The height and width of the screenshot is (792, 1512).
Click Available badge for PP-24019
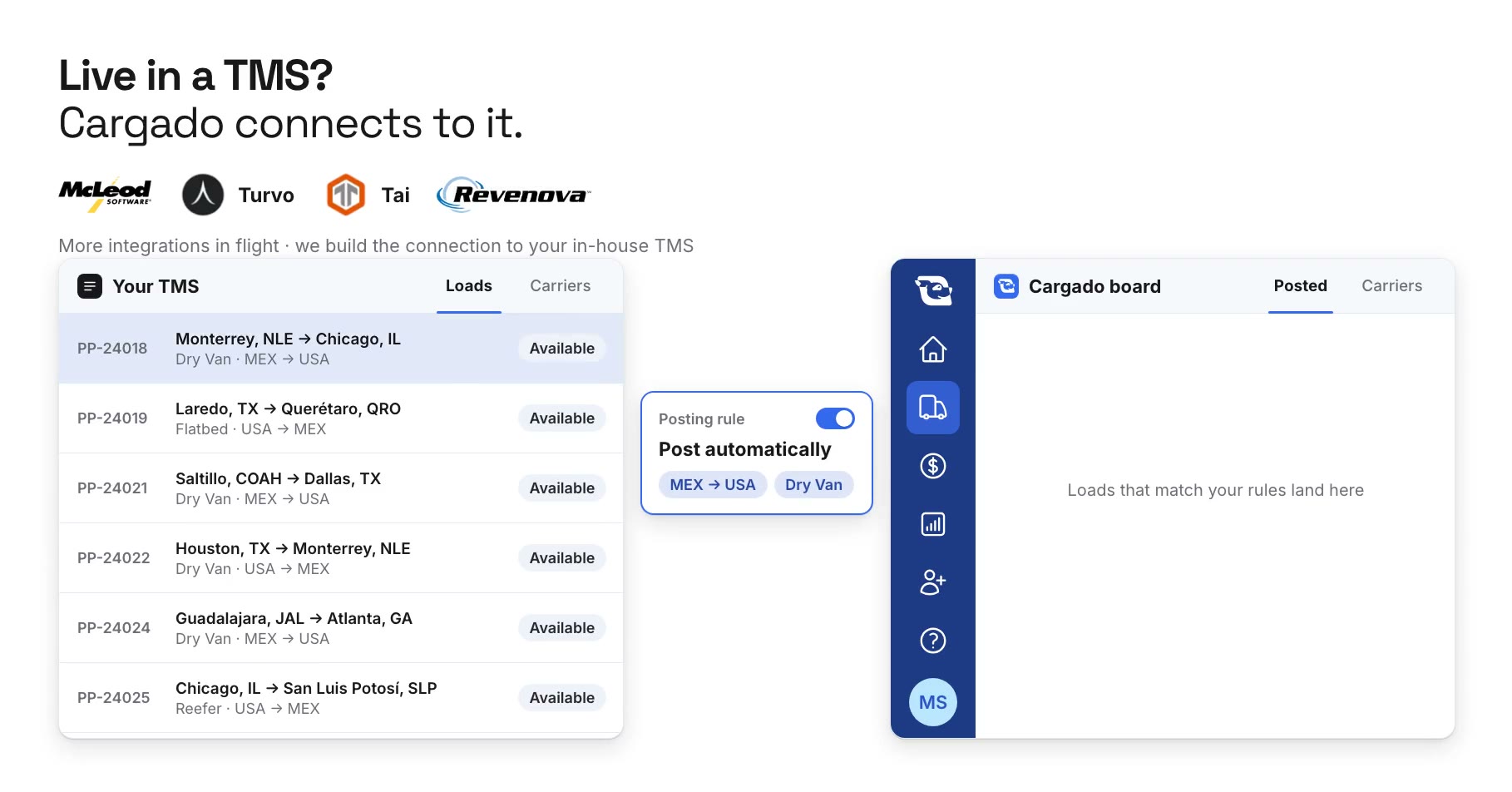click(x=562, y=418)
